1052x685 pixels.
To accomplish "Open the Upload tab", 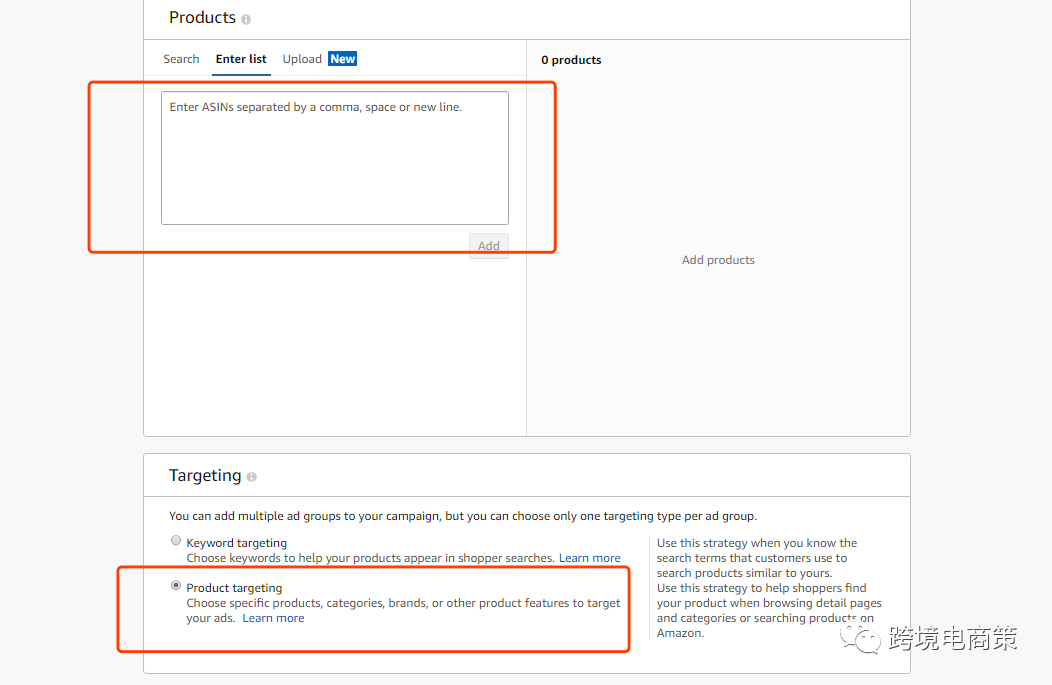I will tap(302, 59).
